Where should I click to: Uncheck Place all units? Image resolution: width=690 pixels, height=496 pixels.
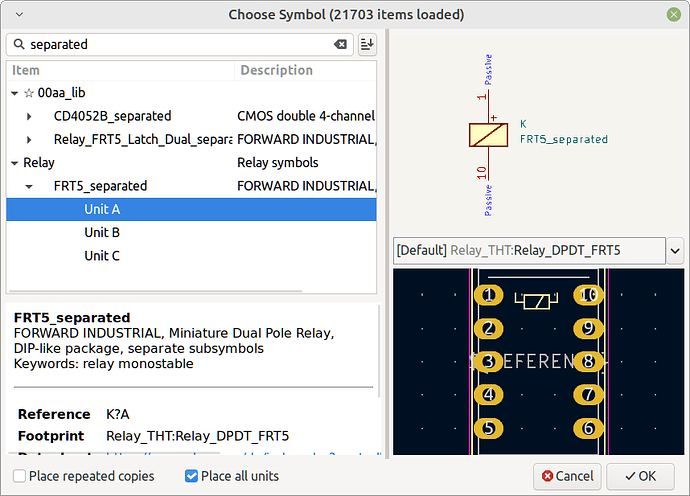pyautogui.click(x=191, y=476)
